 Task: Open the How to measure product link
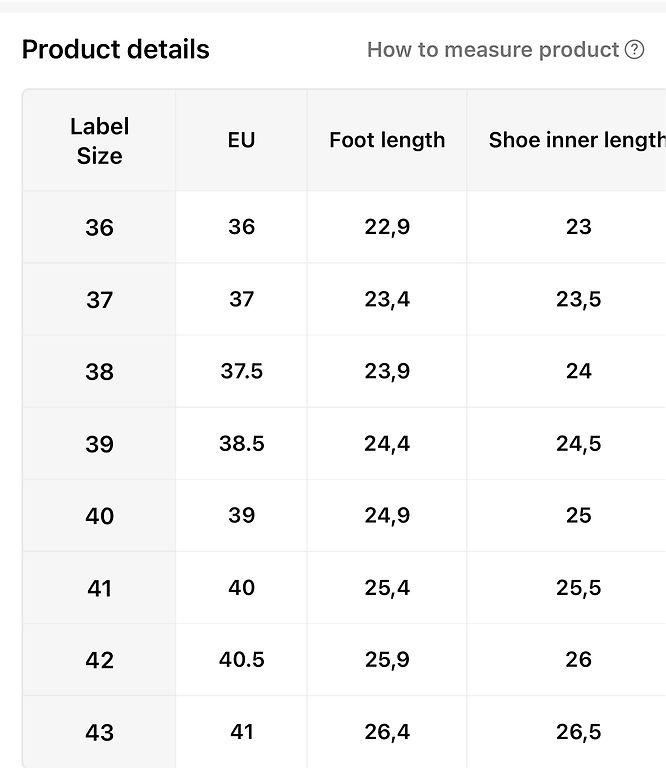493,50
